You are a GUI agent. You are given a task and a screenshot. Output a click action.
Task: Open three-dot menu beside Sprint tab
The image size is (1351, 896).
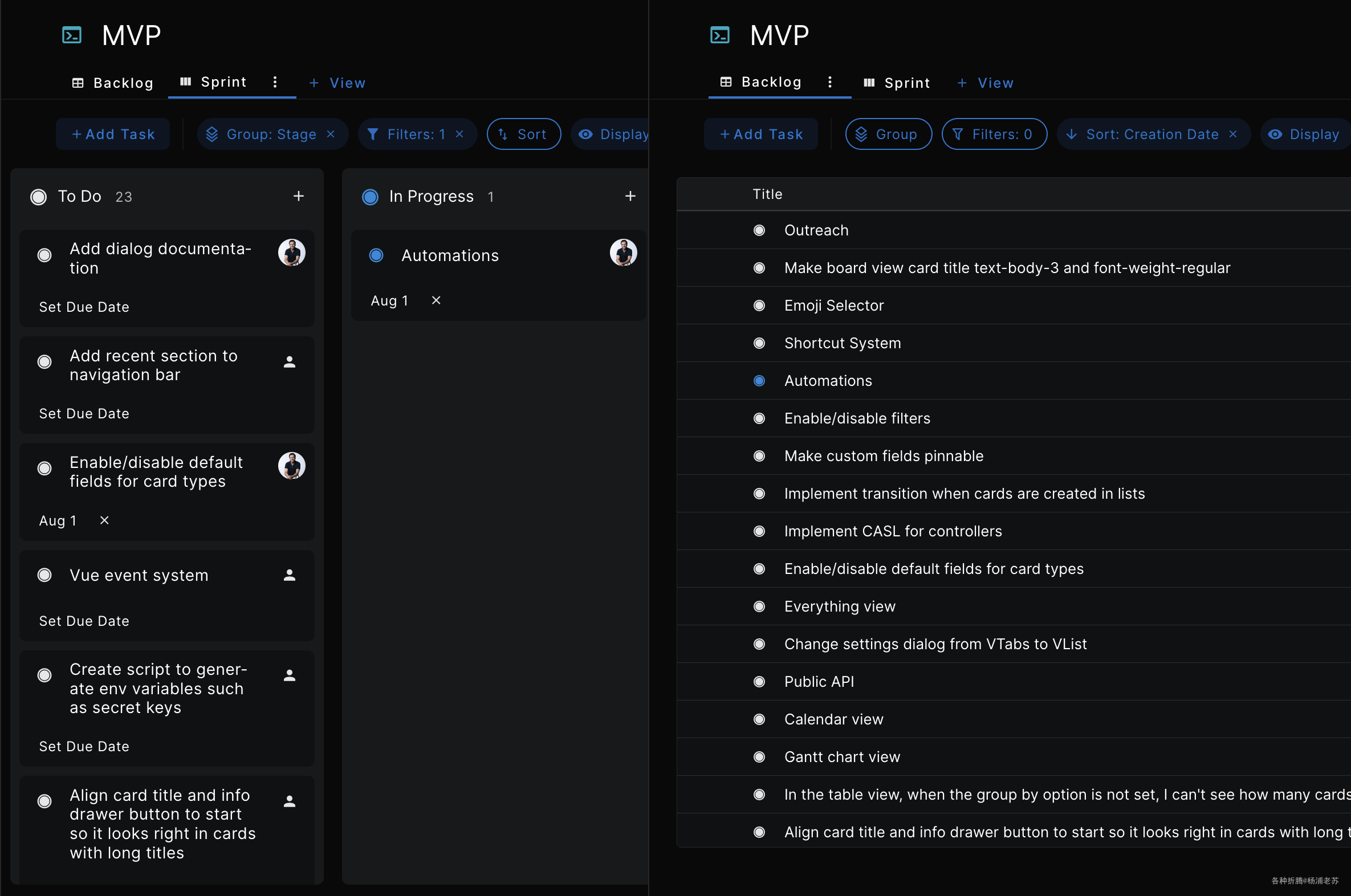[x=275, y=82]
